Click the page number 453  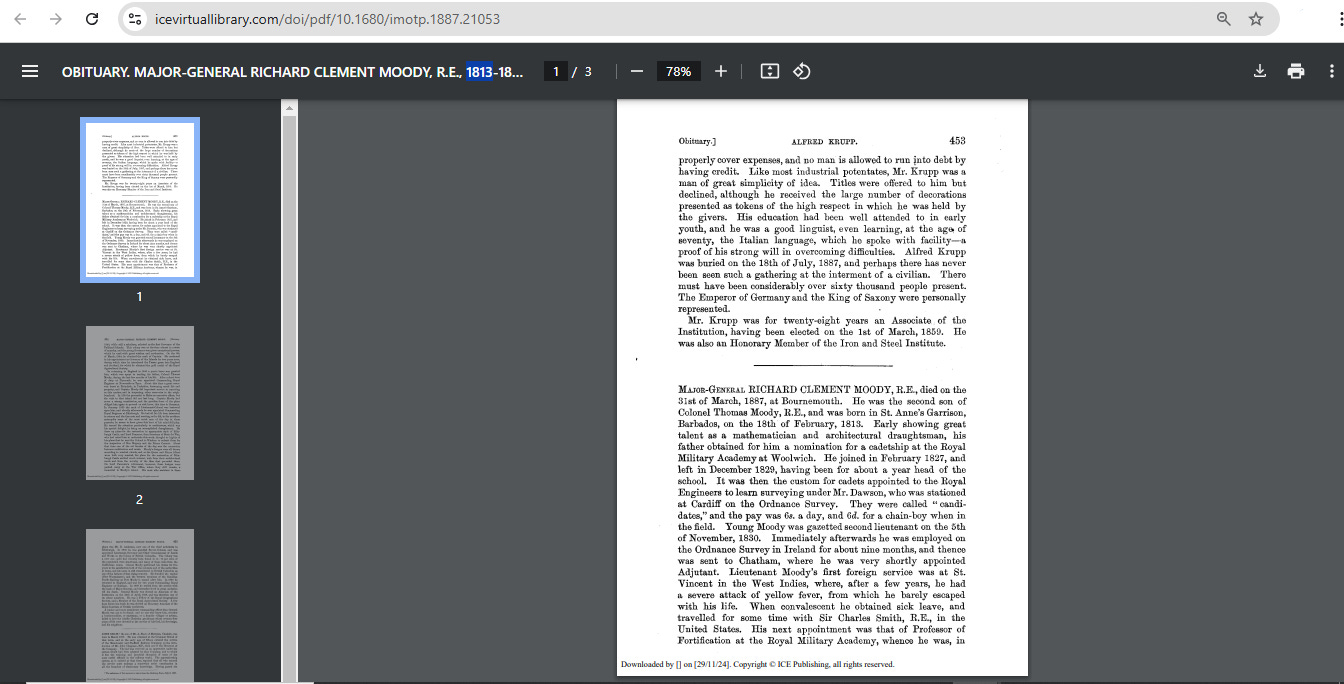tap(957, 141)
